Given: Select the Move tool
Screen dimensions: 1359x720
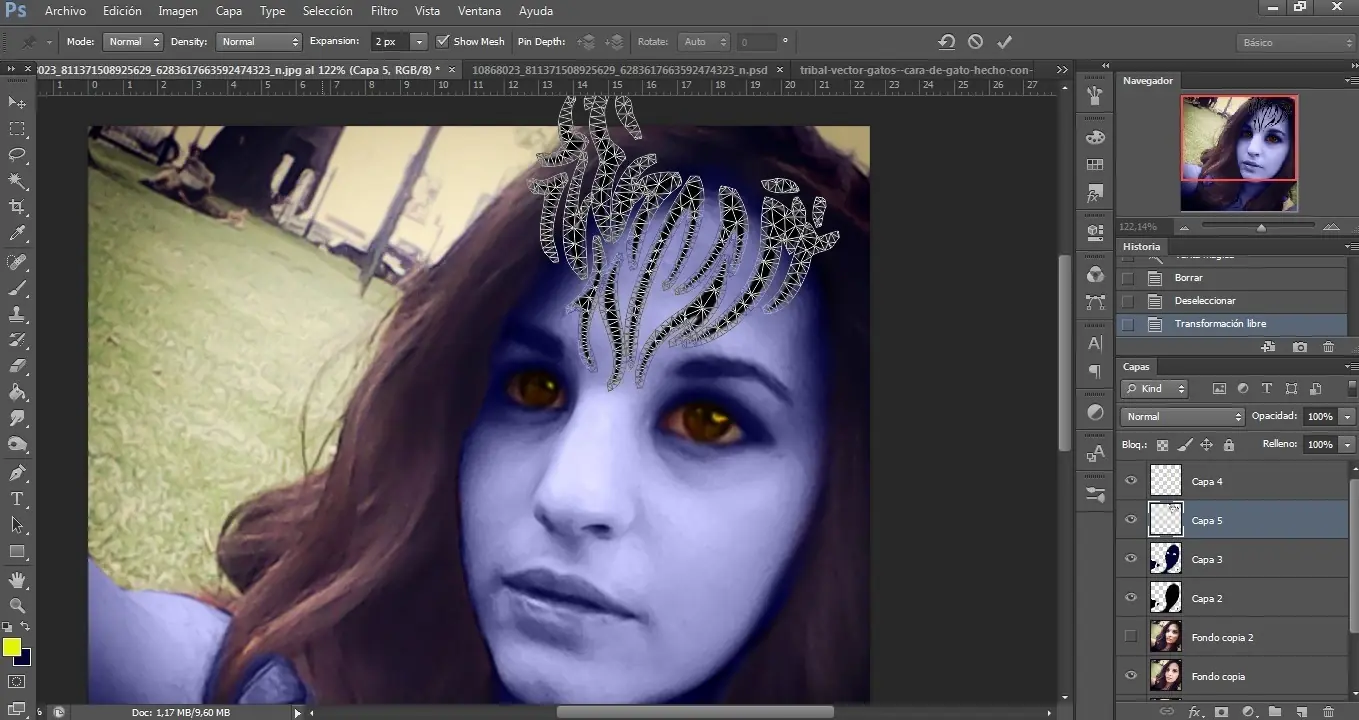Looking at the screenshot, I should click(17, 103).
